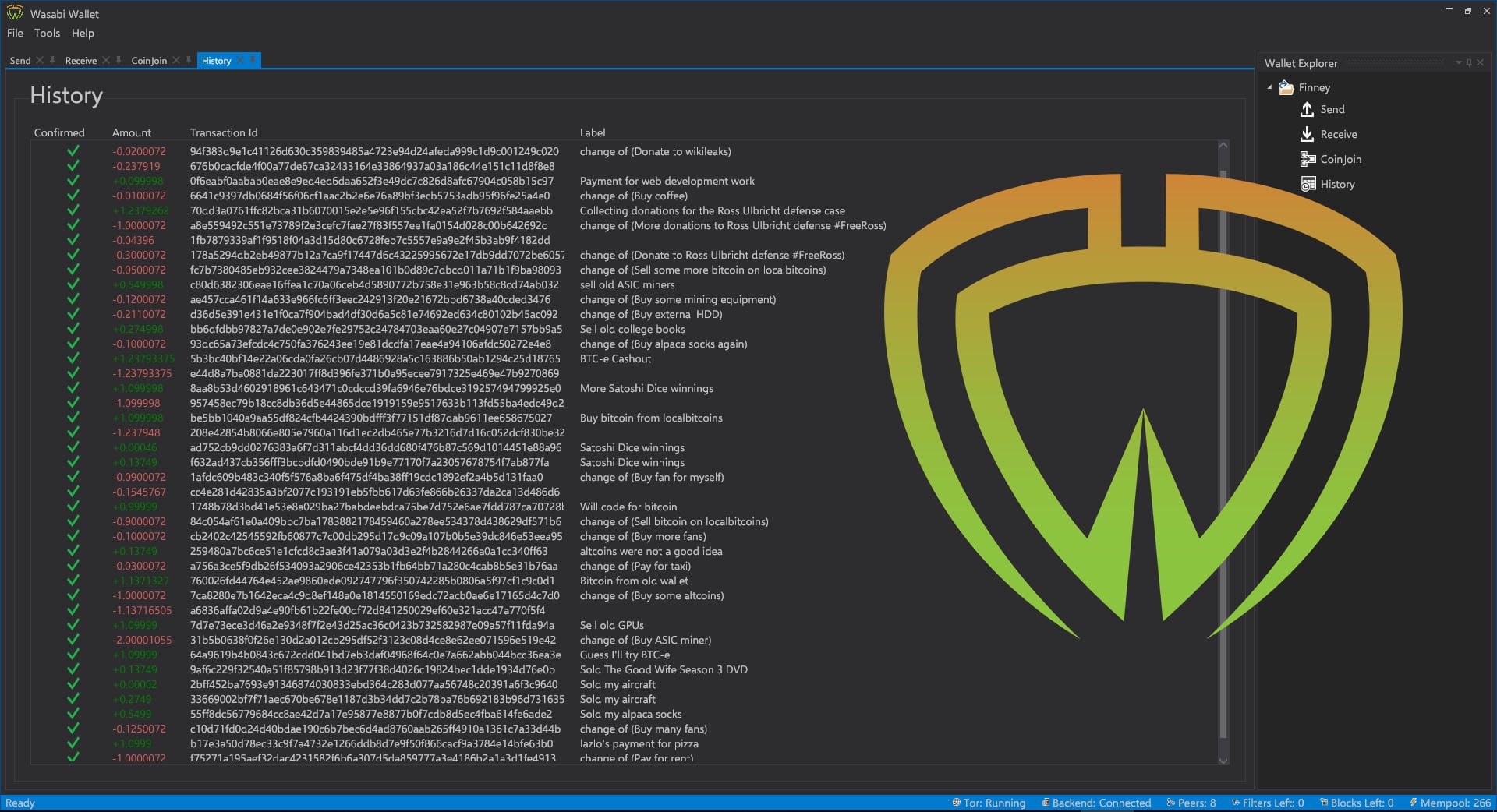Click amount -2.00001055 in the history list
This screenshot has width=1497, height=812.
pos(142,640)
